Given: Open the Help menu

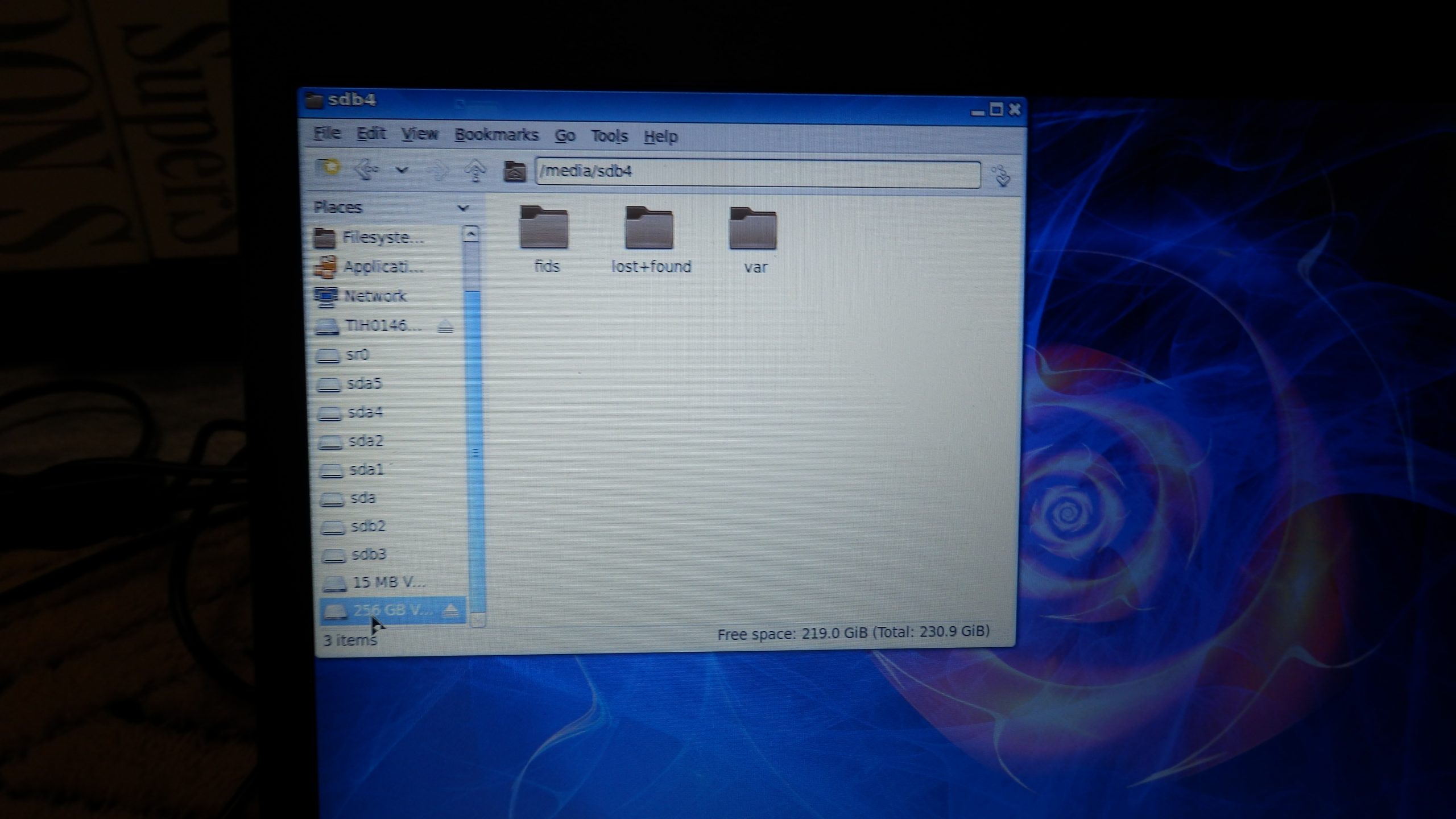Looking at the screenshot, I should [660, 137].
